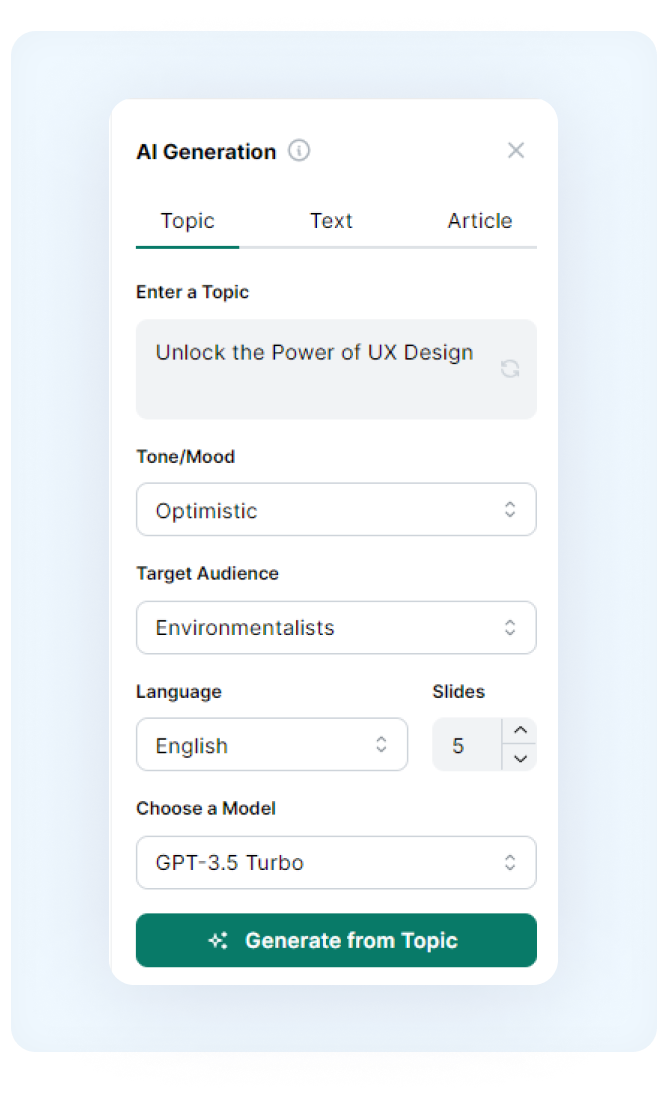Decrease slides count with down arrow
The height and width of the screenshot is (1105, 667).
click(x=520, y=758)
